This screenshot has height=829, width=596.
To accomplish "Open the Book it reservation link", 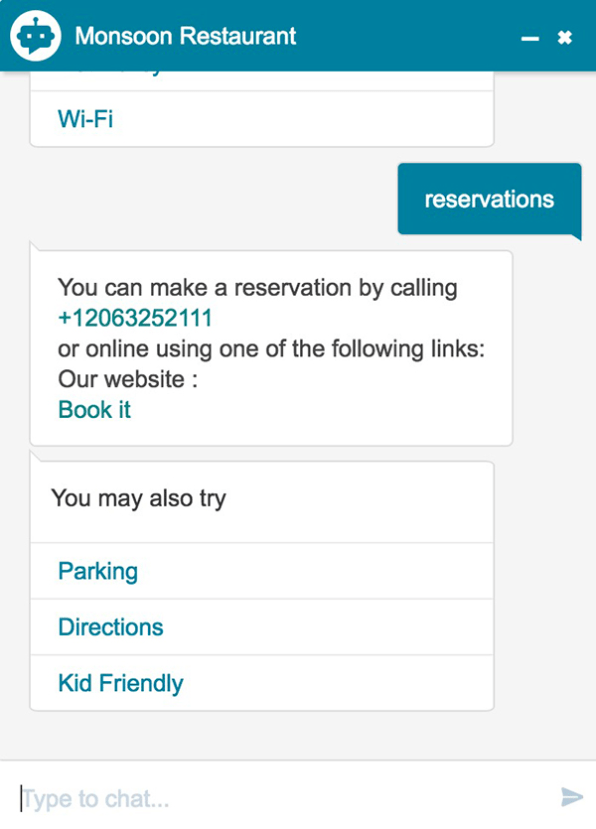I will [94, 410].
